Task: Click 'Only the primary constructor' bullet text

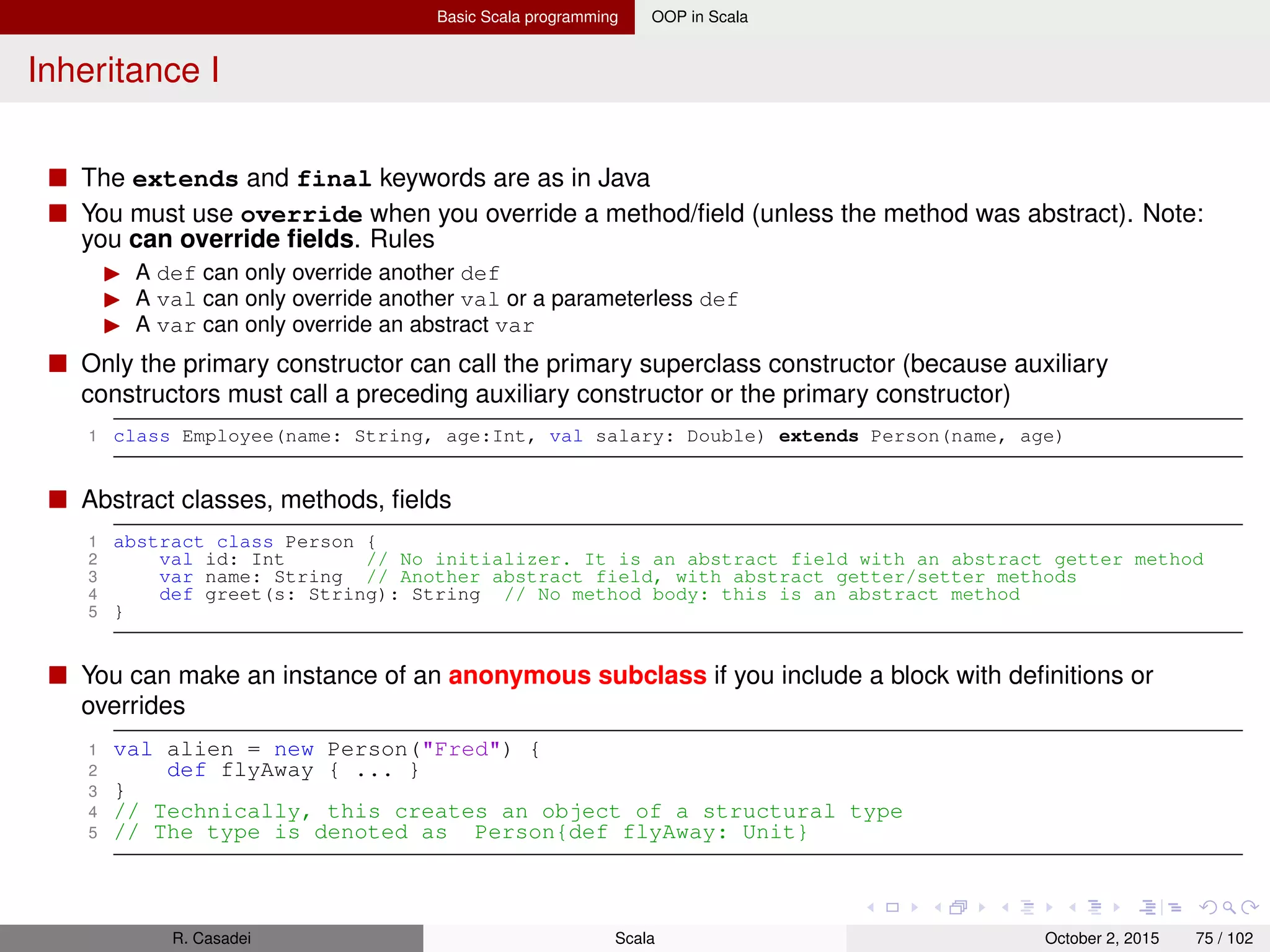Action: tap(594, 379)
